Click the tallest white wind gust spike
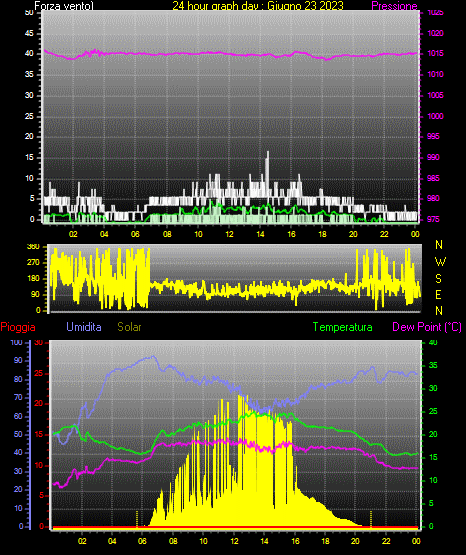Screen dimensions: 466x555 (x=267, y=173)
